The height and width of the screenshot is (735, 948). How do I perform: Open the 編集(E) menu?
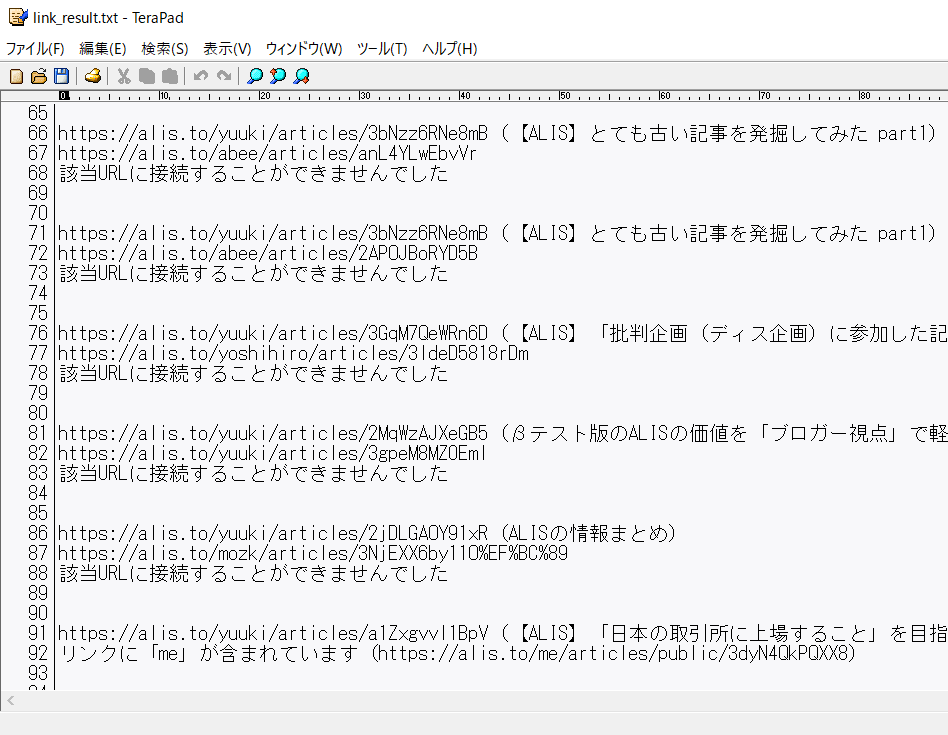pyautogui.click(x=103, y=48)
